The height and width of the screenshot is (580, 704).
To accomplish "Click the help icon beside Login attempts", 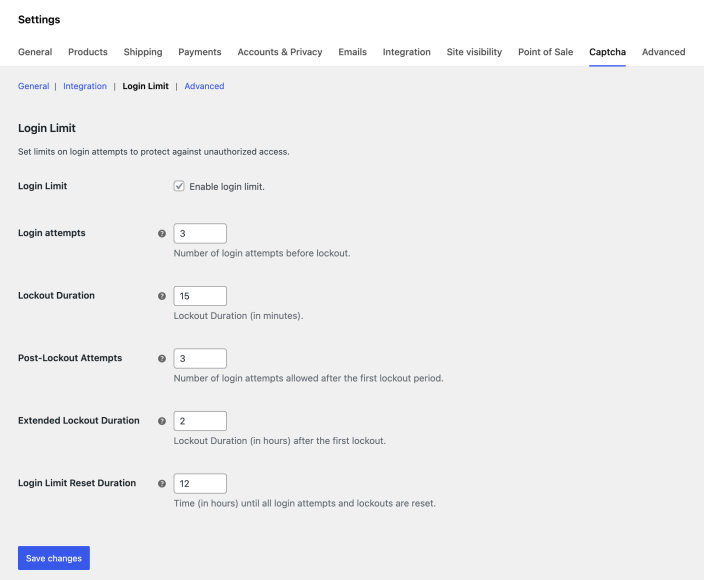I will (162, 233).
